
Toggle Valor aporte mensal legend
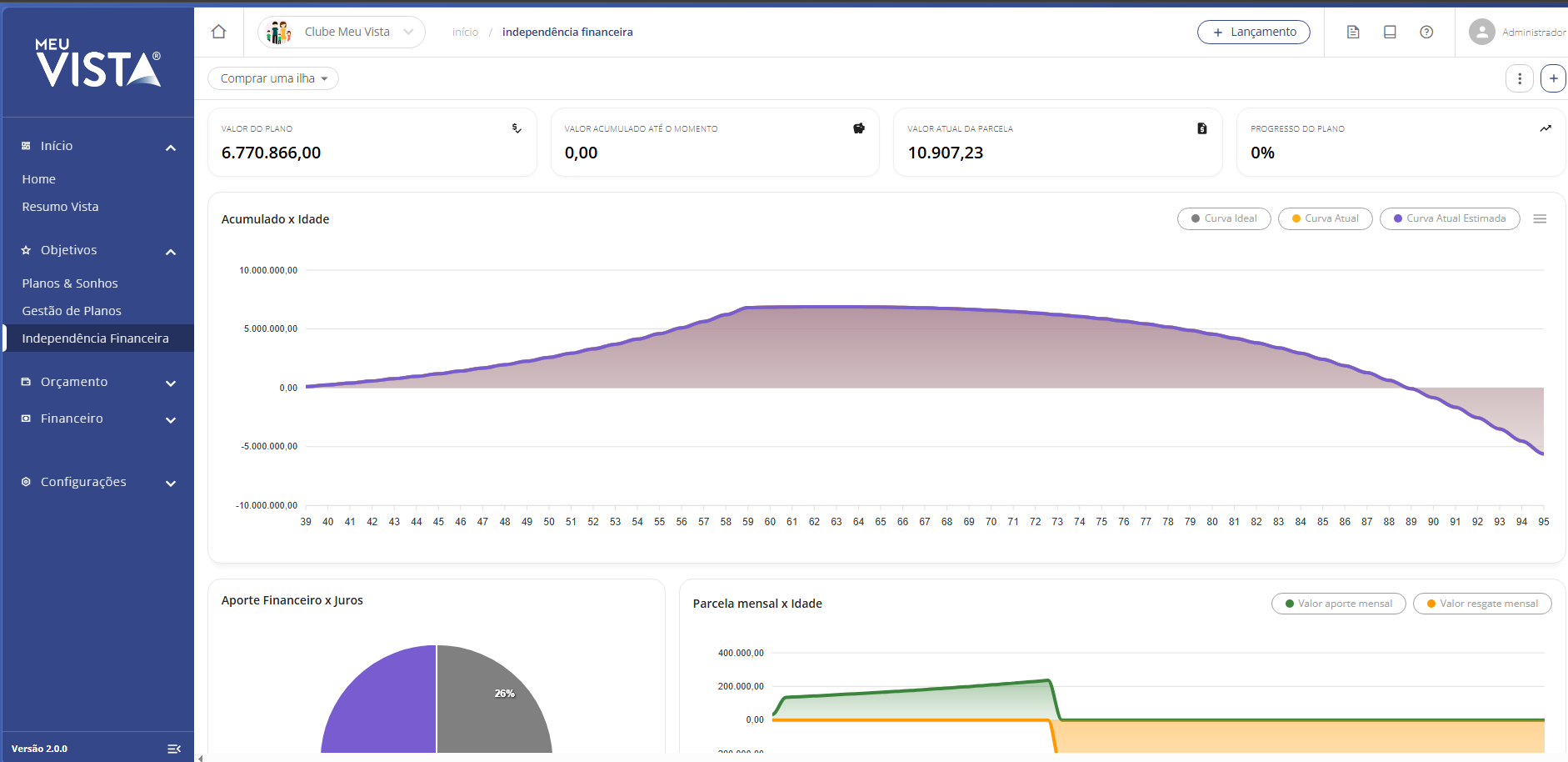pyautogui.click(x=1338, y=604)
